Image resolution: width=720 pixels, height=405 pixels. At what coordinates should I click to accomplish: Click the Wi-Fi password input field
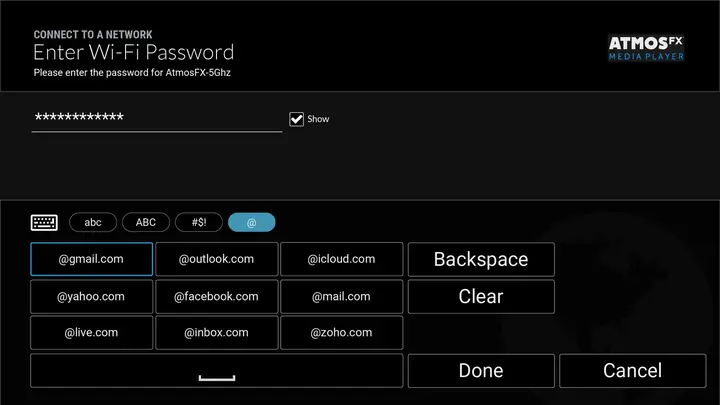[x=157, y=118]
